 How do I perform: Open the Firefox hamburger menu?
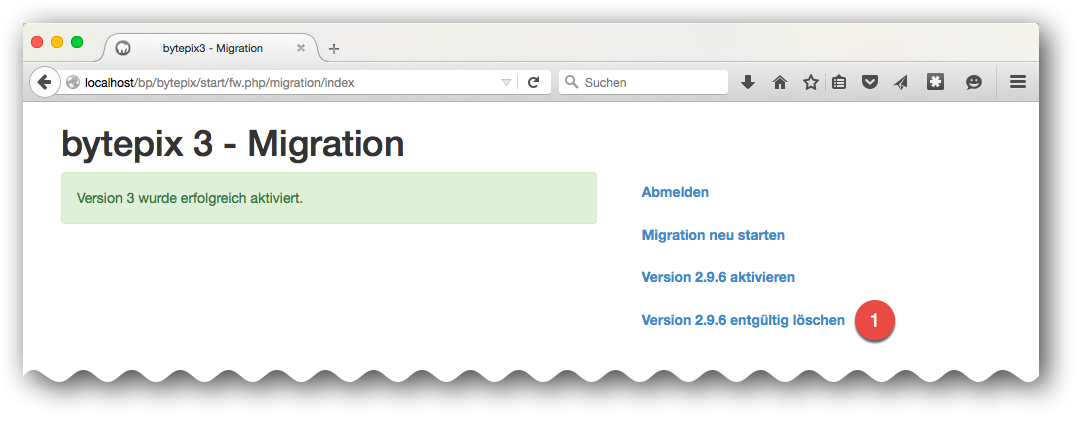(1018, 82)
